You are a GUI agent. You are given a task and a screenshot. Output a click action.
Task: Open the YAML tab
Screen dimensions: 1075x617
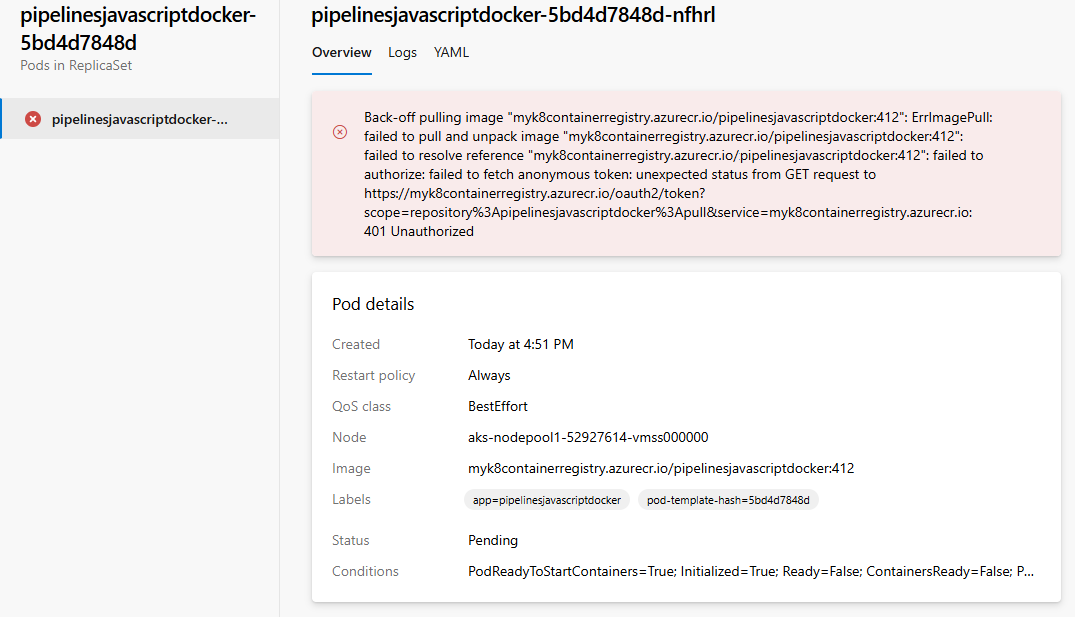click(x=451, y=52)
